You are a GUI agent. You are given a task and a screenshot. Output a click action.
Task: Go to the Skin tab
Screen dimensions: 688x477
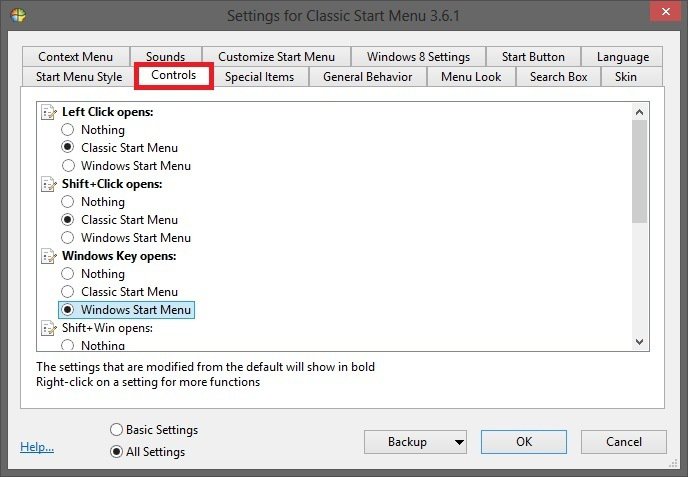click(x=625, y=77)
